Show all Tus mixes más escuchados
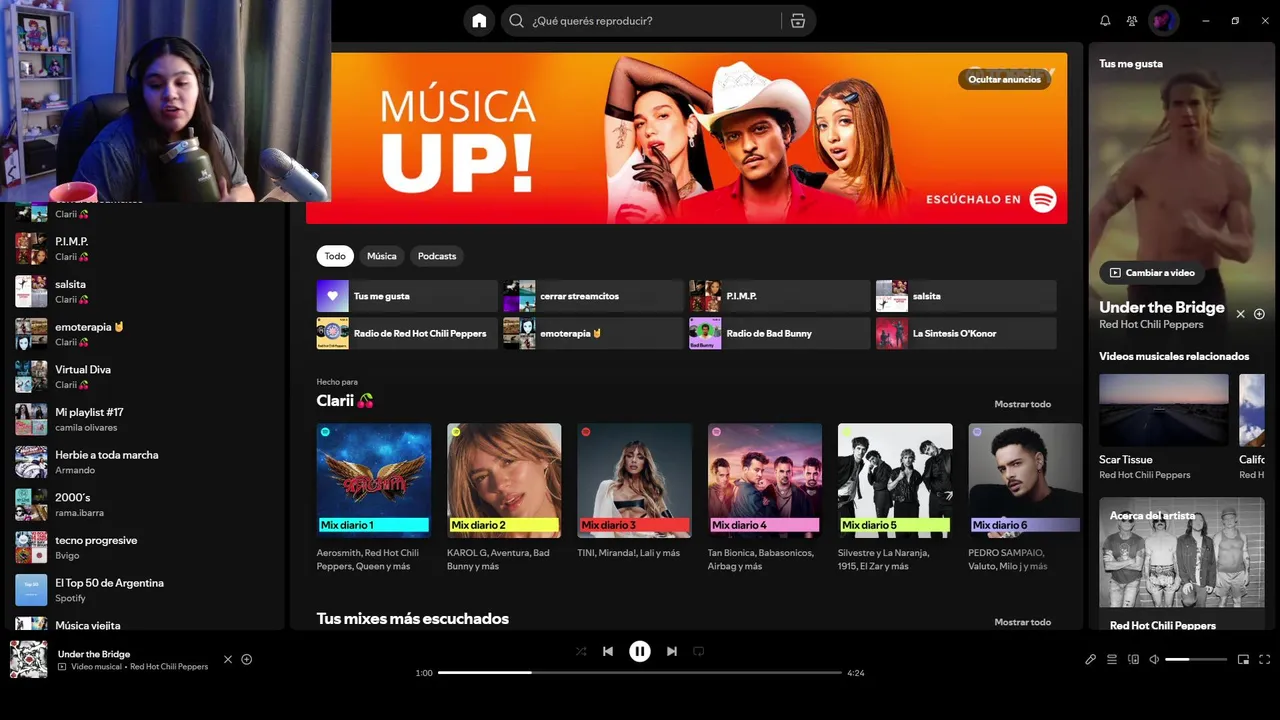Viewport: 1280px width, 720px height. click(x=1022, y=622)
